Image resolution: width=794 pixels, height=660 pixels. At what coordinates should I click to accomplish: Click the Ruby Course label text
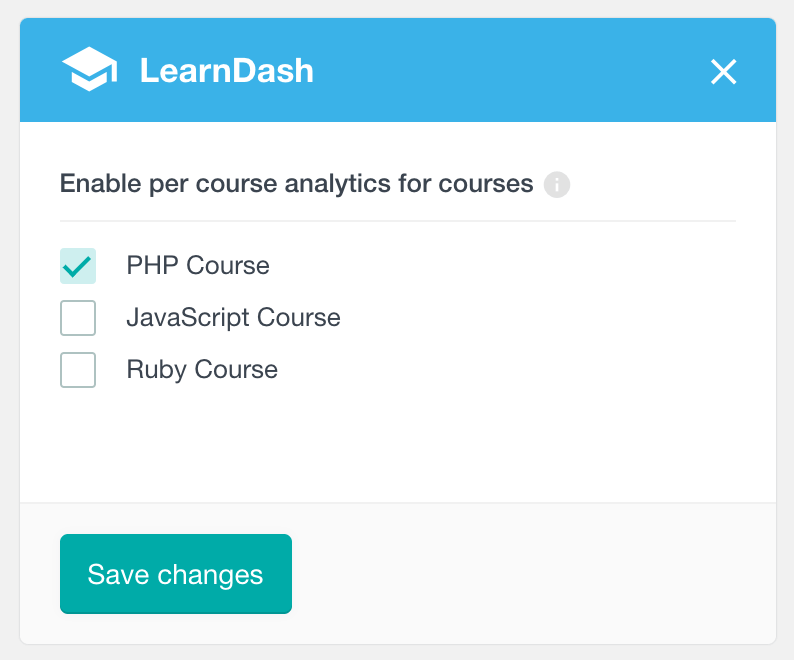coord(202,369)
